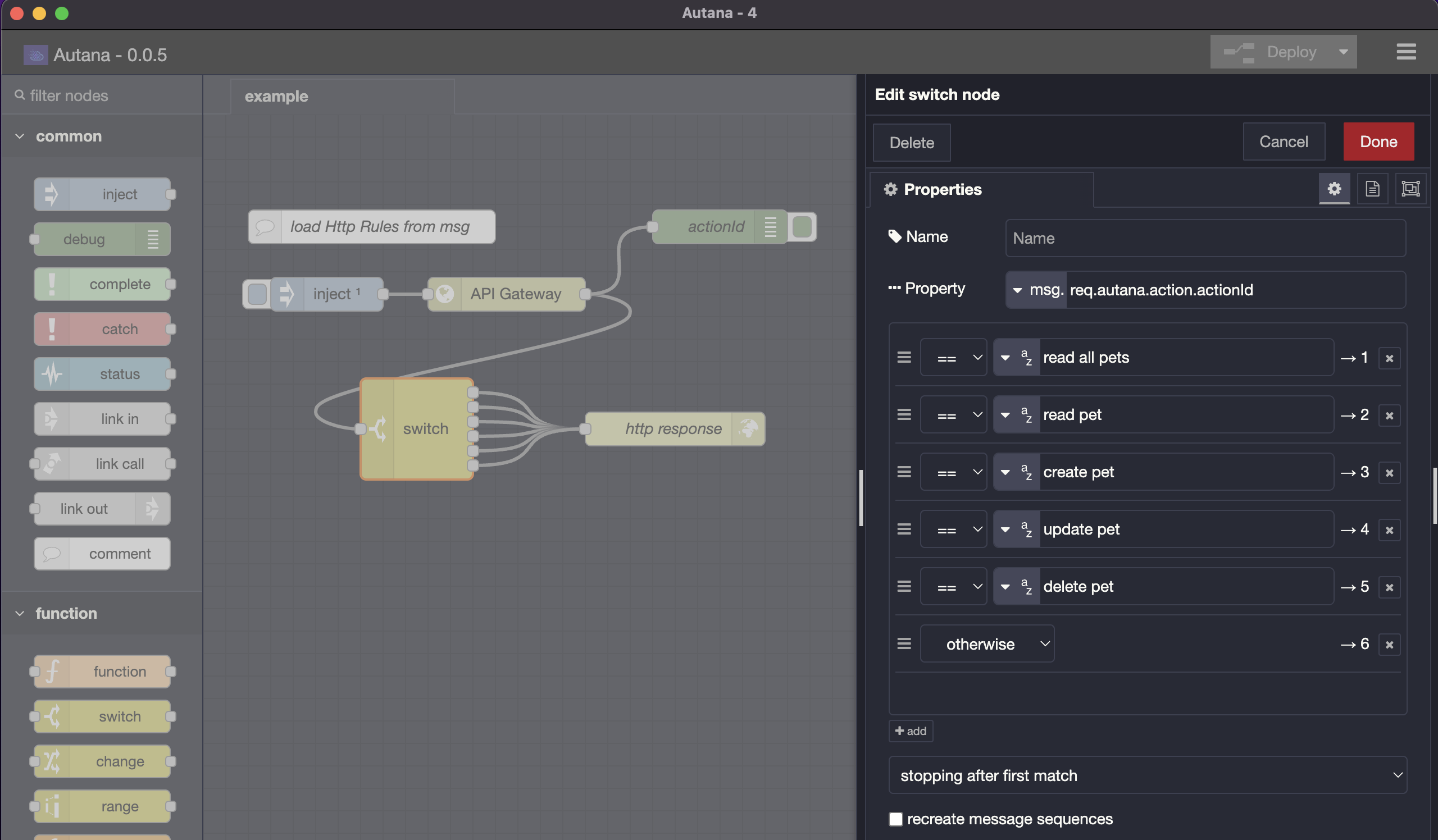Trigger the inject node button
The image size is (1438, 840).
pos(257,294)
